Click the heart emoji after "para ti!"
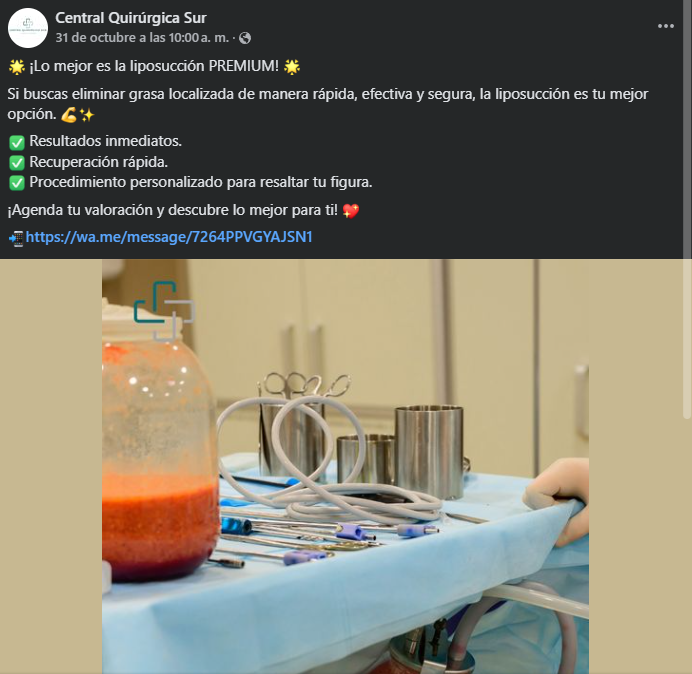Image resolution: width=692 pixels, height=674 pixels. point(350,211)
